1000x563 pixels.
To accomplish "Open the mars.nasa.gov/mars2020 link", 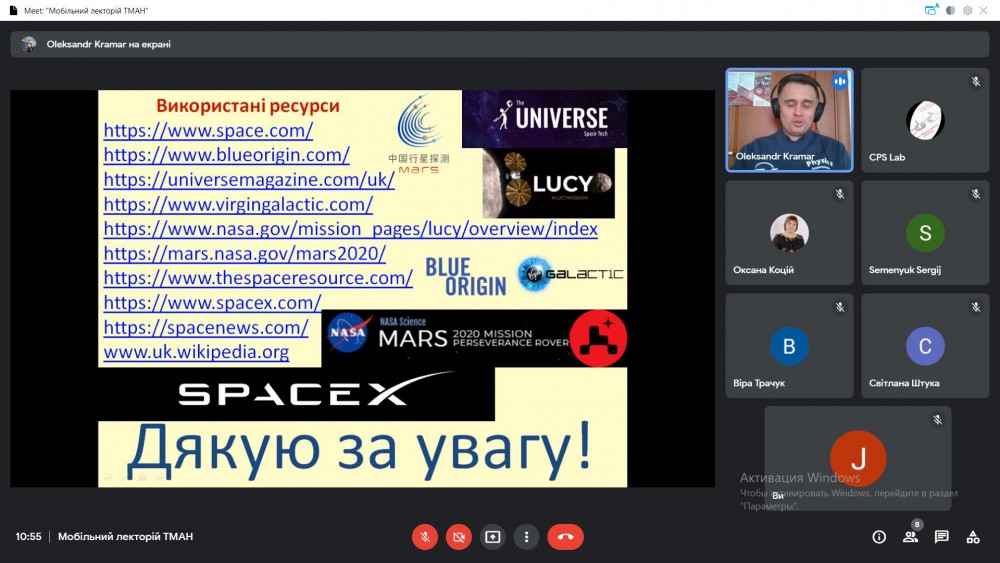I will (244, 254).
